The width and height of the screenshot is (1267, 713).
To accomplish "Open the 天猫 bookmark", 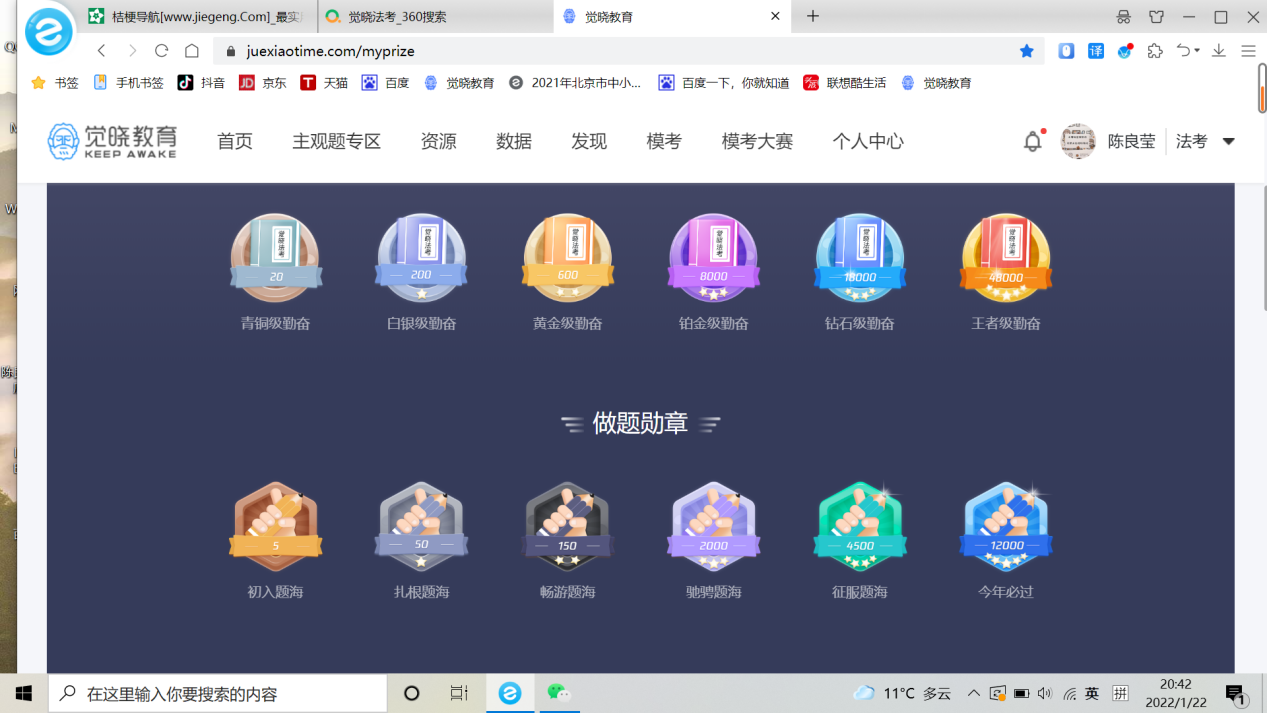I will 324,83.
